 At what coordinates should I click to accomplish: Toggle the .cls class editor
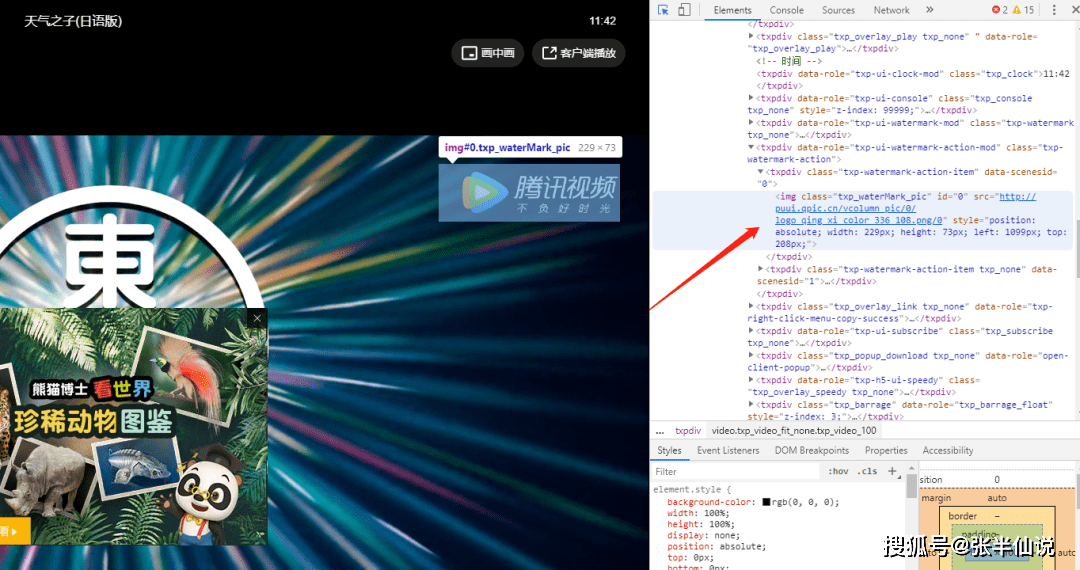[867, 471]
